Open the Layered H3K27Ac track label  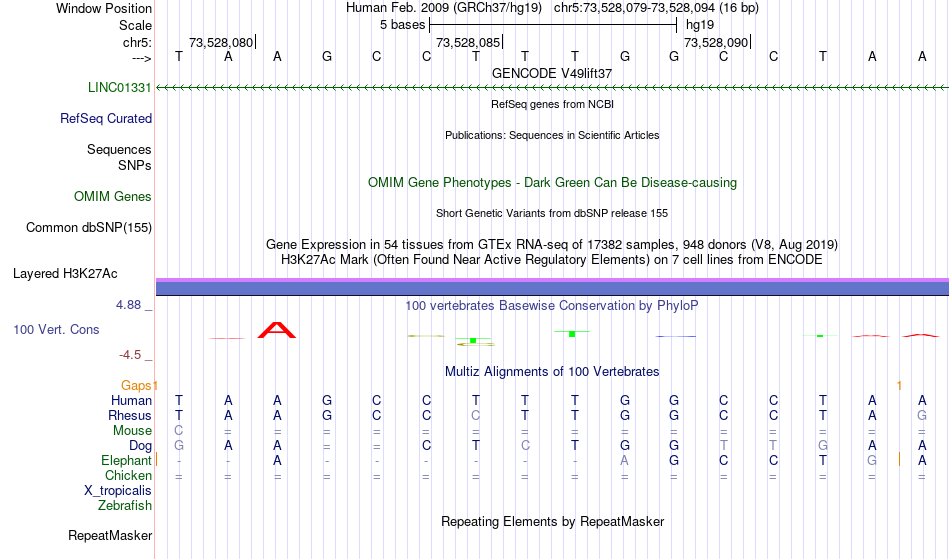[65, 273]
